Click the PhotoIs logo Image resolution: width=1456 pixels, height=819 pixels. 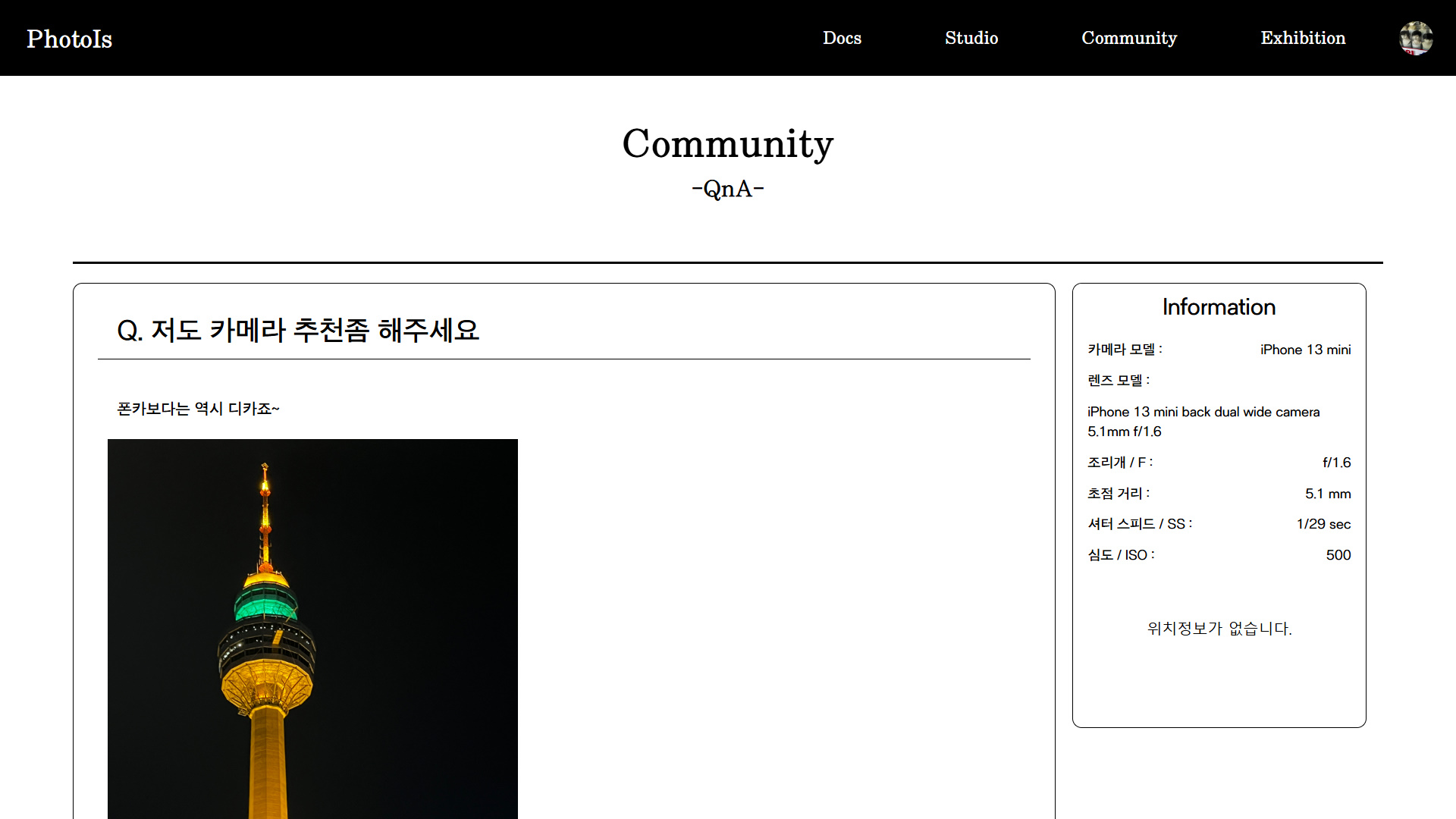[x=69, y=39]
